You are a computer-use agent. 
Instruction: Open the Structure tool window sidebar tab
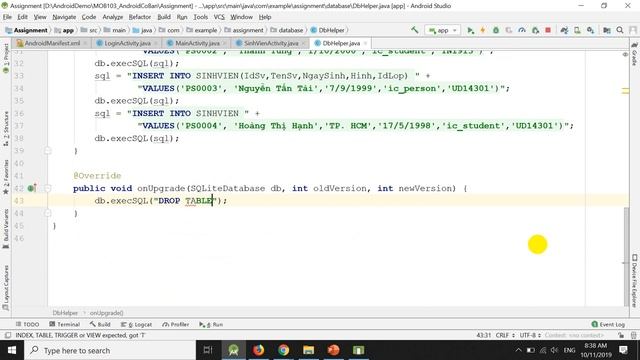pos(6,129)
